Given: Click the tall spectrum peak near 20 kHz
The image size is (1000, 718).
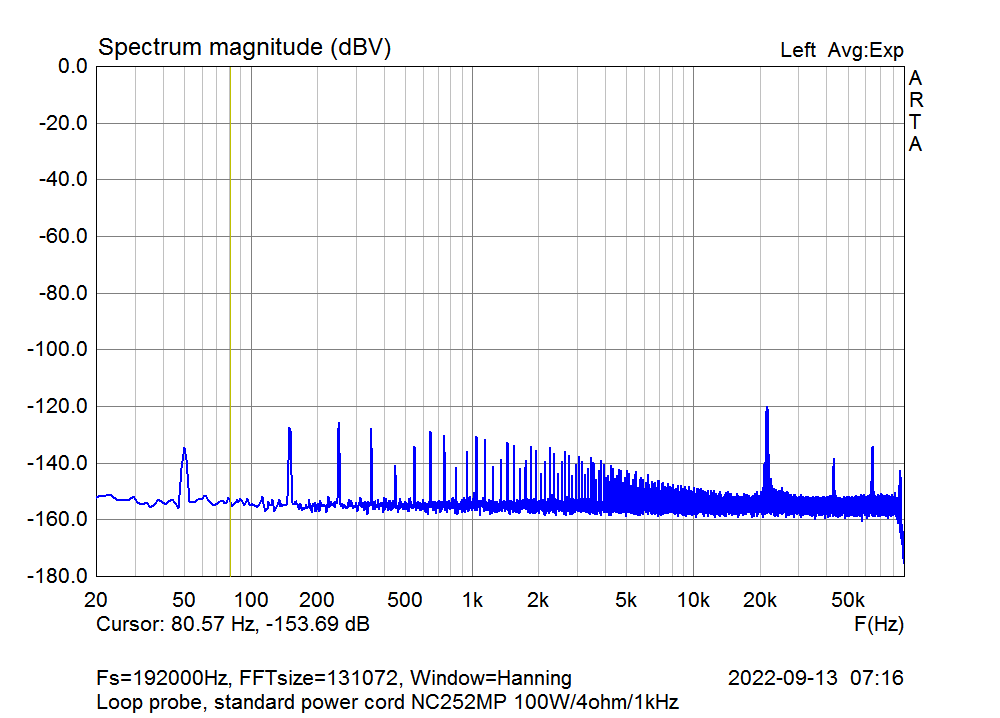Looking at the screenshot, I should tap(767, 412).
